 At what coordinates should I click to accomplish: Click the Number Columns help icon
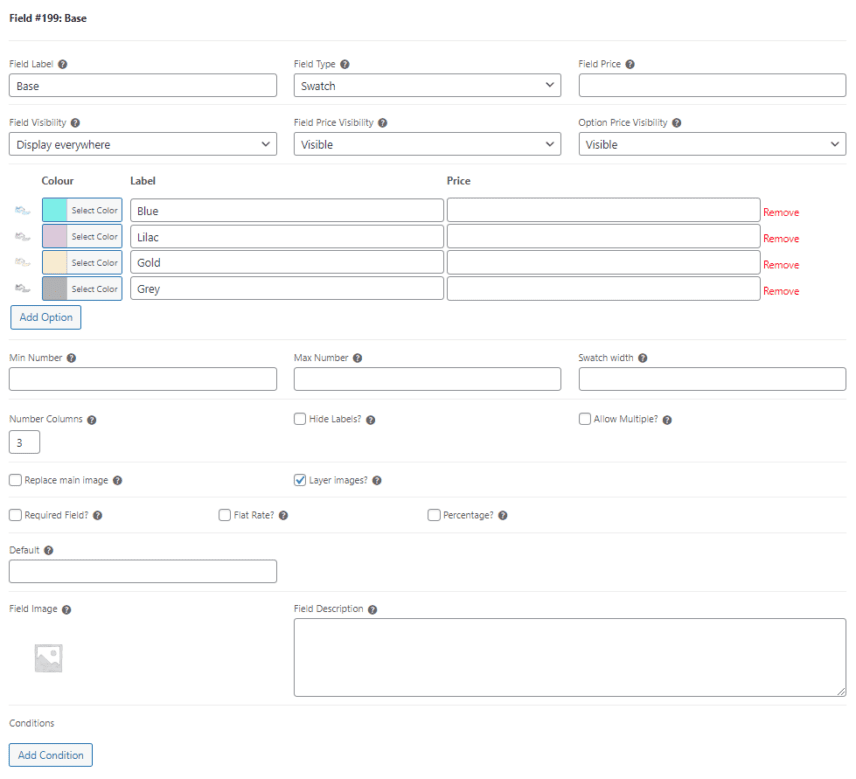(91, 418)
